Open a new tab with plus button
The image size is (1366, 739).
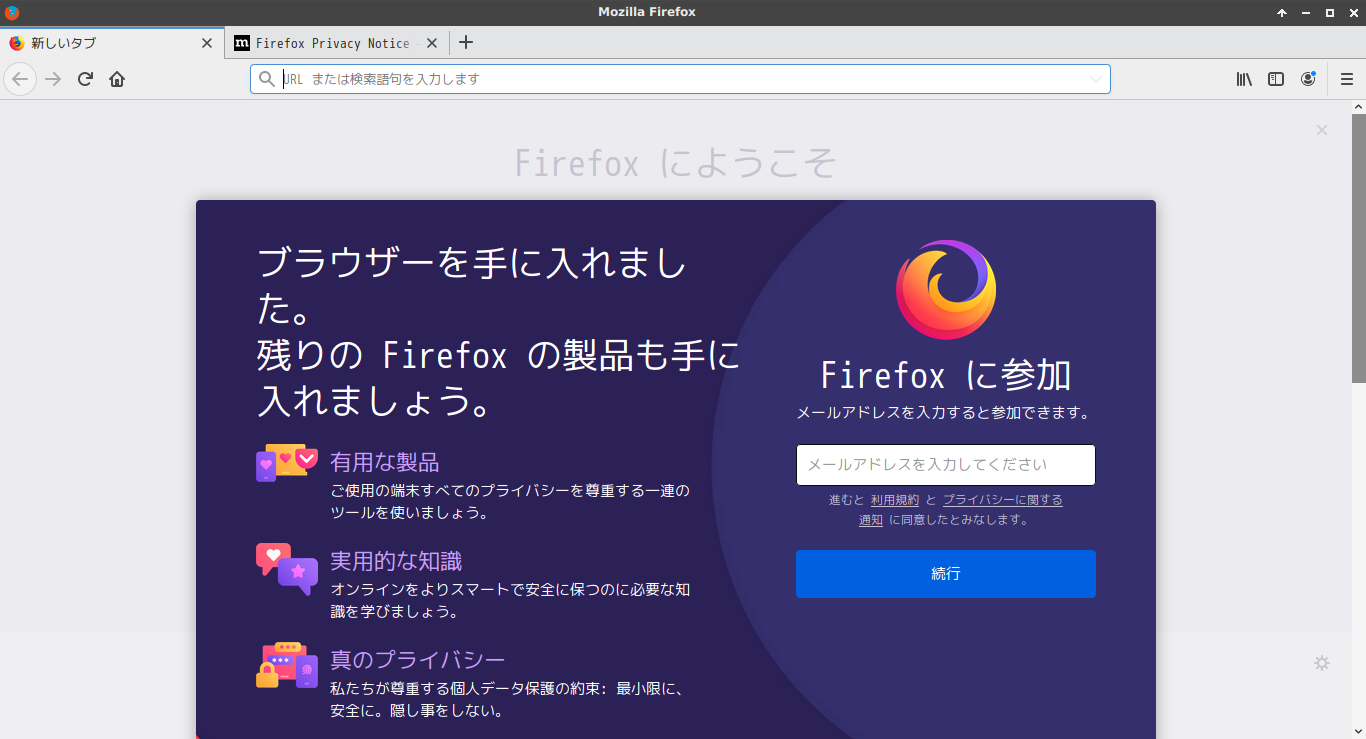465,42
